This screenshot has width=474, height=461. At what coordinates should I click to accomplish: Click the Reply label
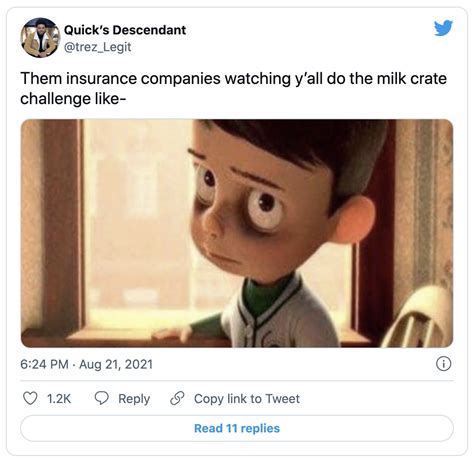pos(134,399)
